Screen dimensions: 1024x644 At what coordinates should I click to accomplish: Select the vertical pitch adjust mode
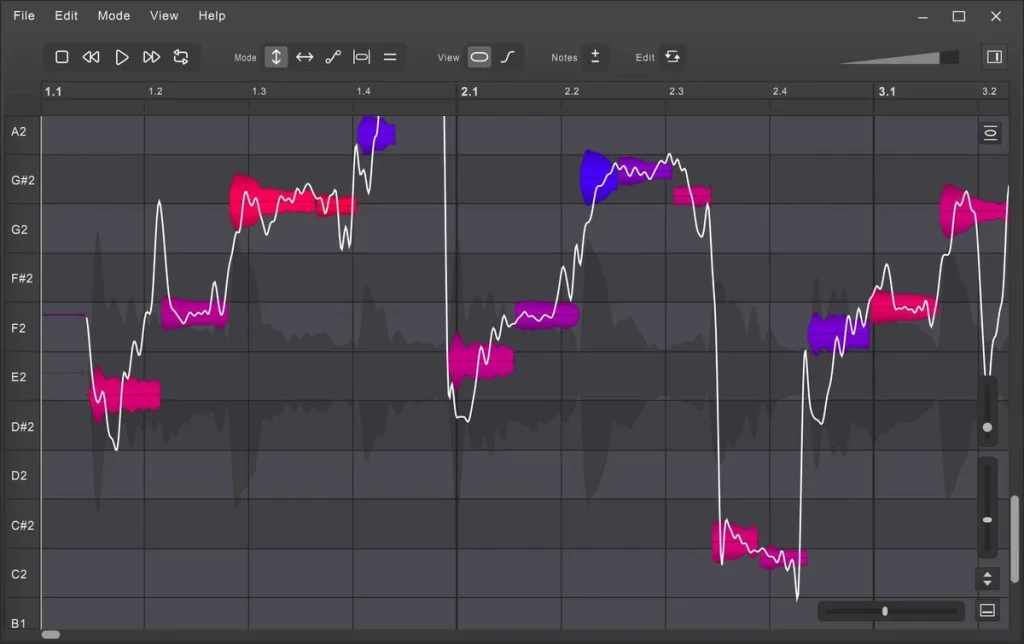[x=277, y=57]
